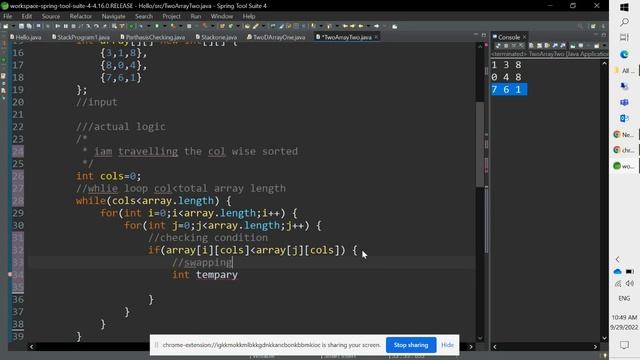Viewport: 640px width, 360px height.
Task: Click the editor horizontal scroll left arrow
Action: pos(31,347)
